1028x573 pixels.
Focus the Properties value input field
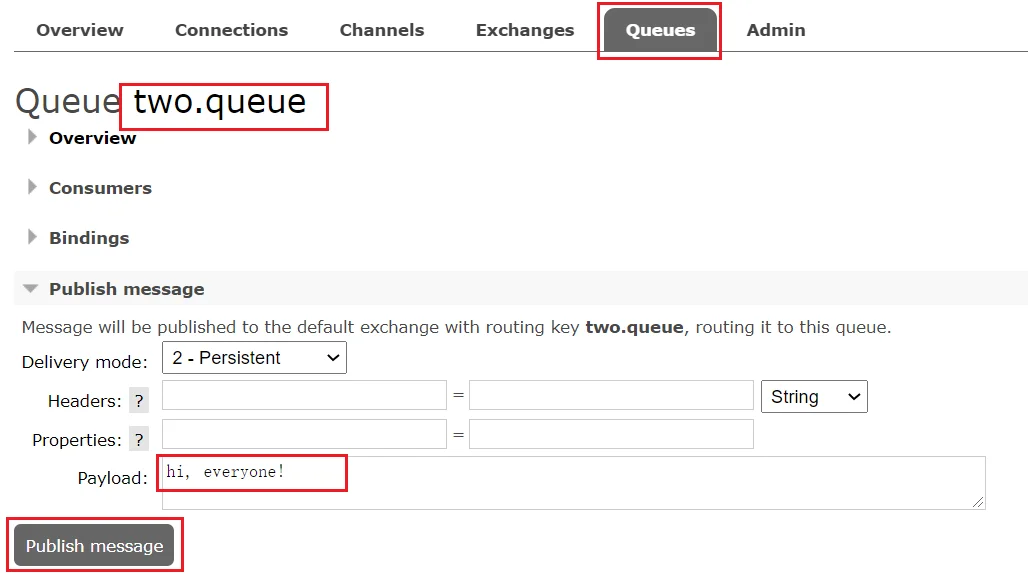pyautogui.click(x=611, y=434)
